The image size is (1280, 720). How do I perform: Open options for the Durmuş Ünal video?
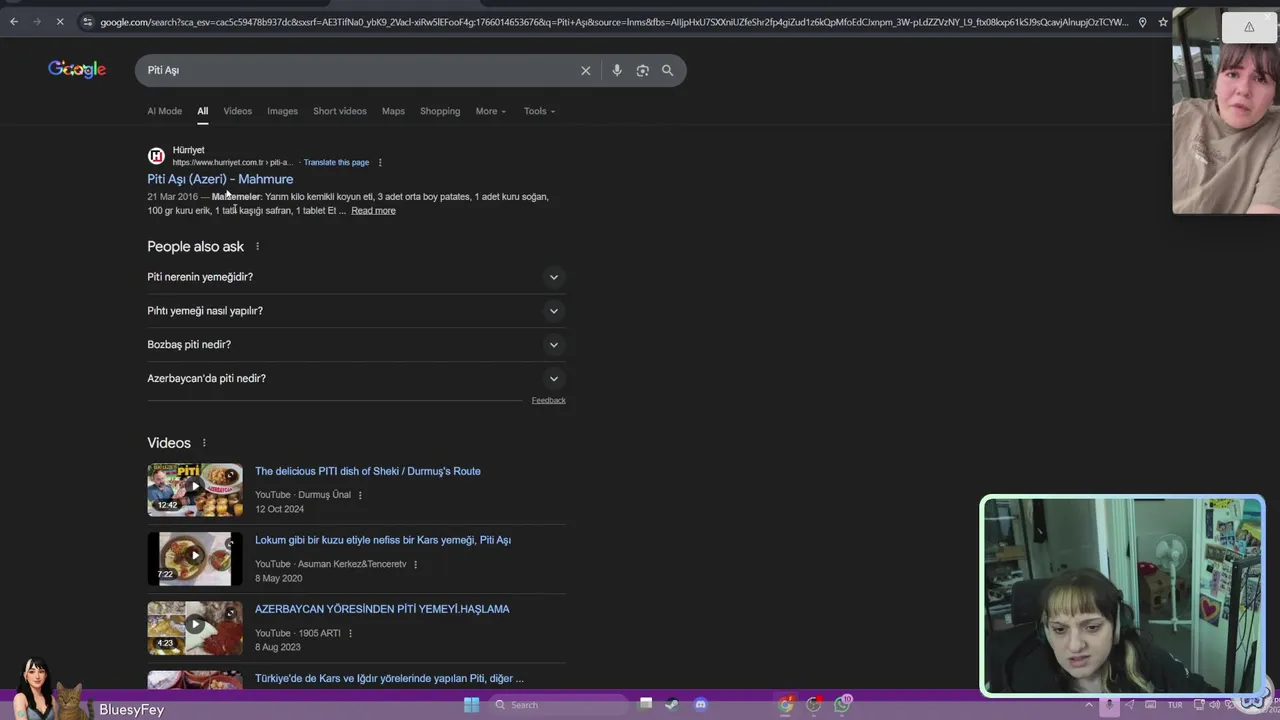coord(360,495)
